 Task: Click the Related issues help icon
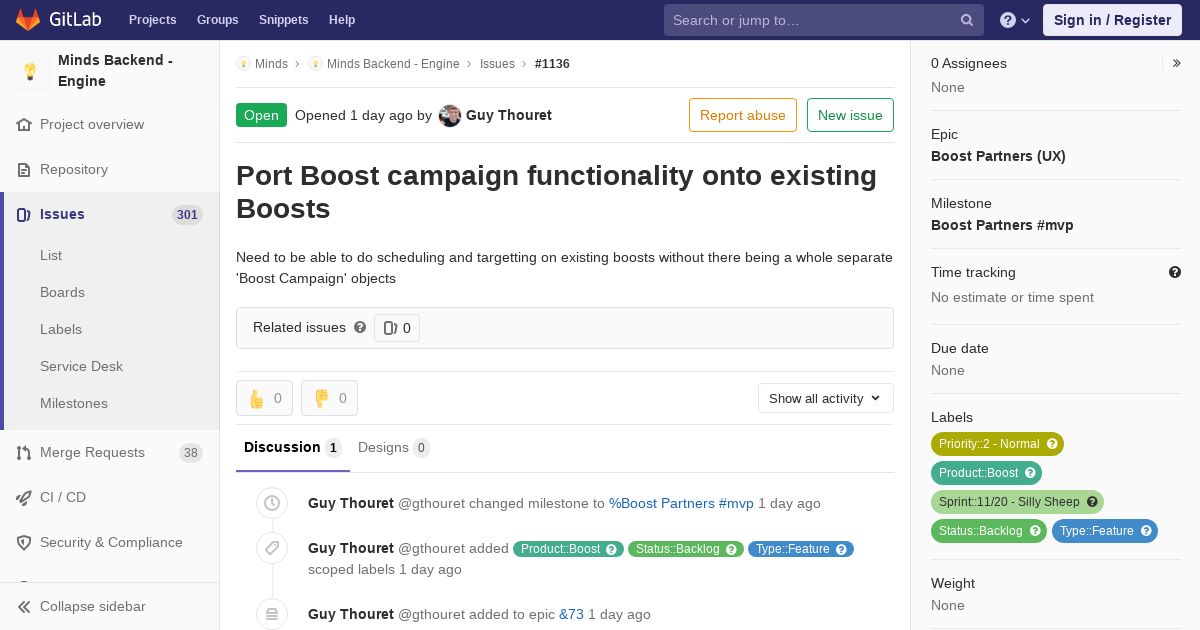360,327
